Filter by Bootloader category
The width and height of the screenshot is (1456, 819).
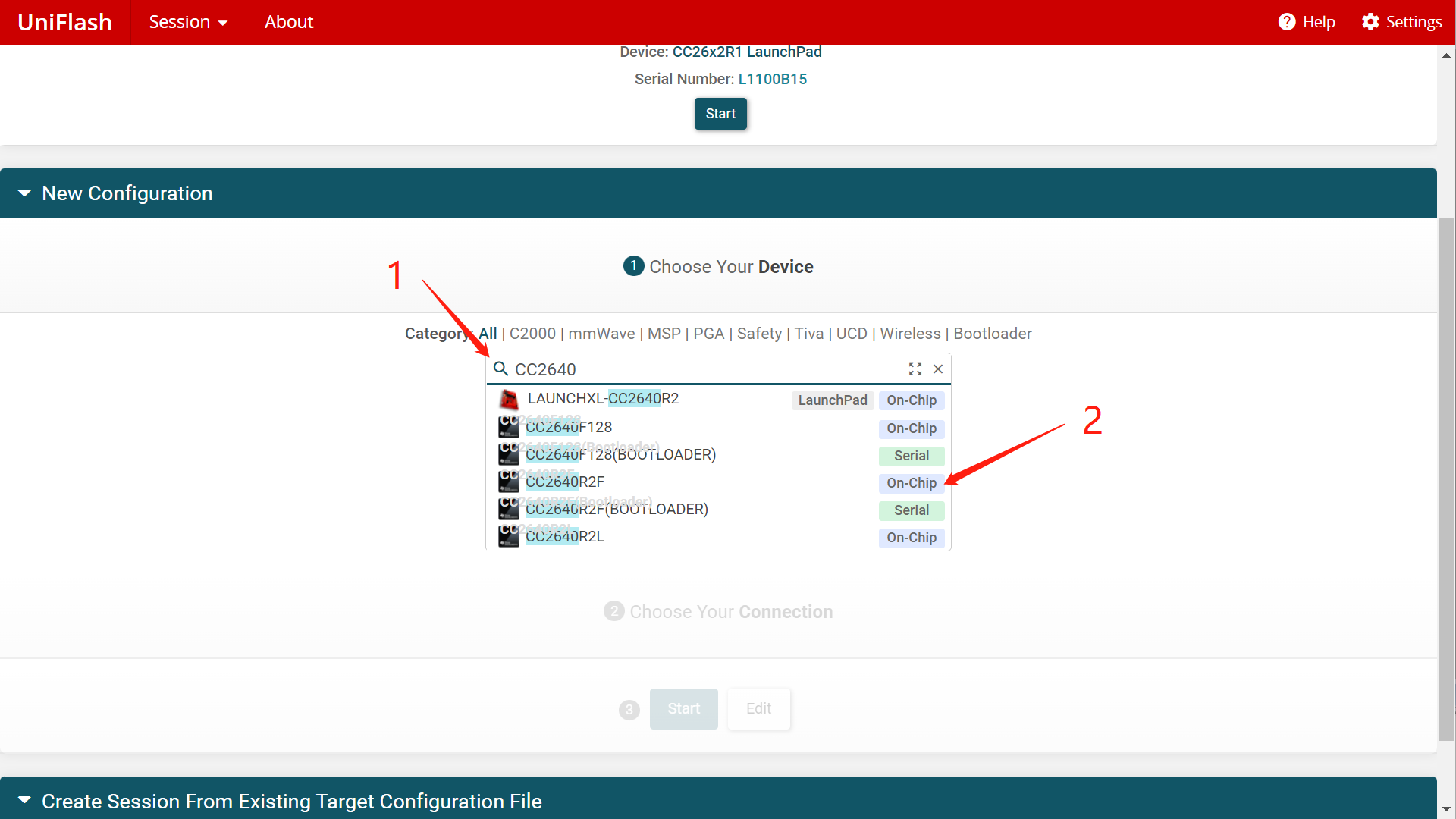992,334
